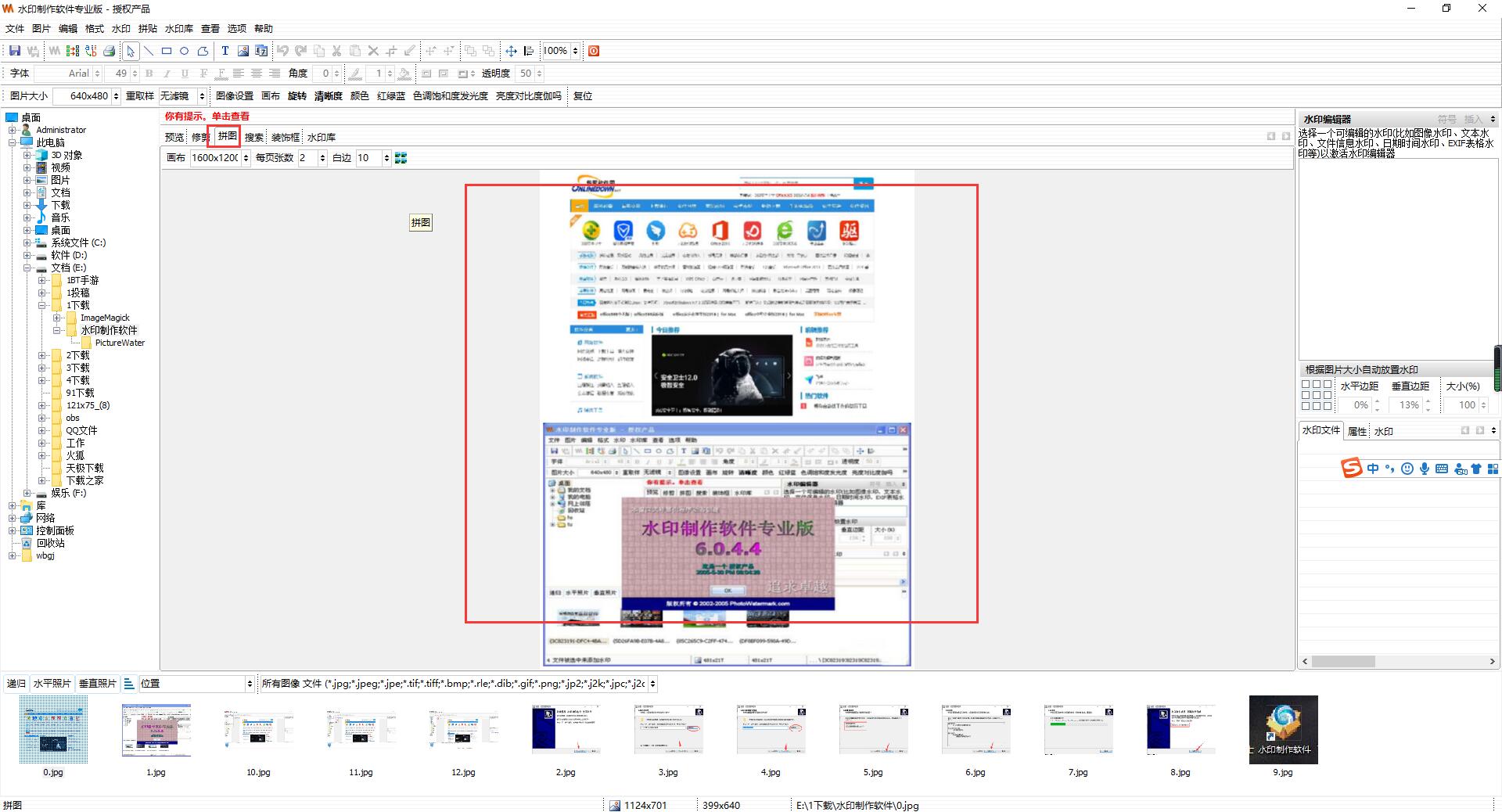Click the date/calendar watermark tool icon
The width and height of the screenshot is (1502, 812).
tap(261, 51)
